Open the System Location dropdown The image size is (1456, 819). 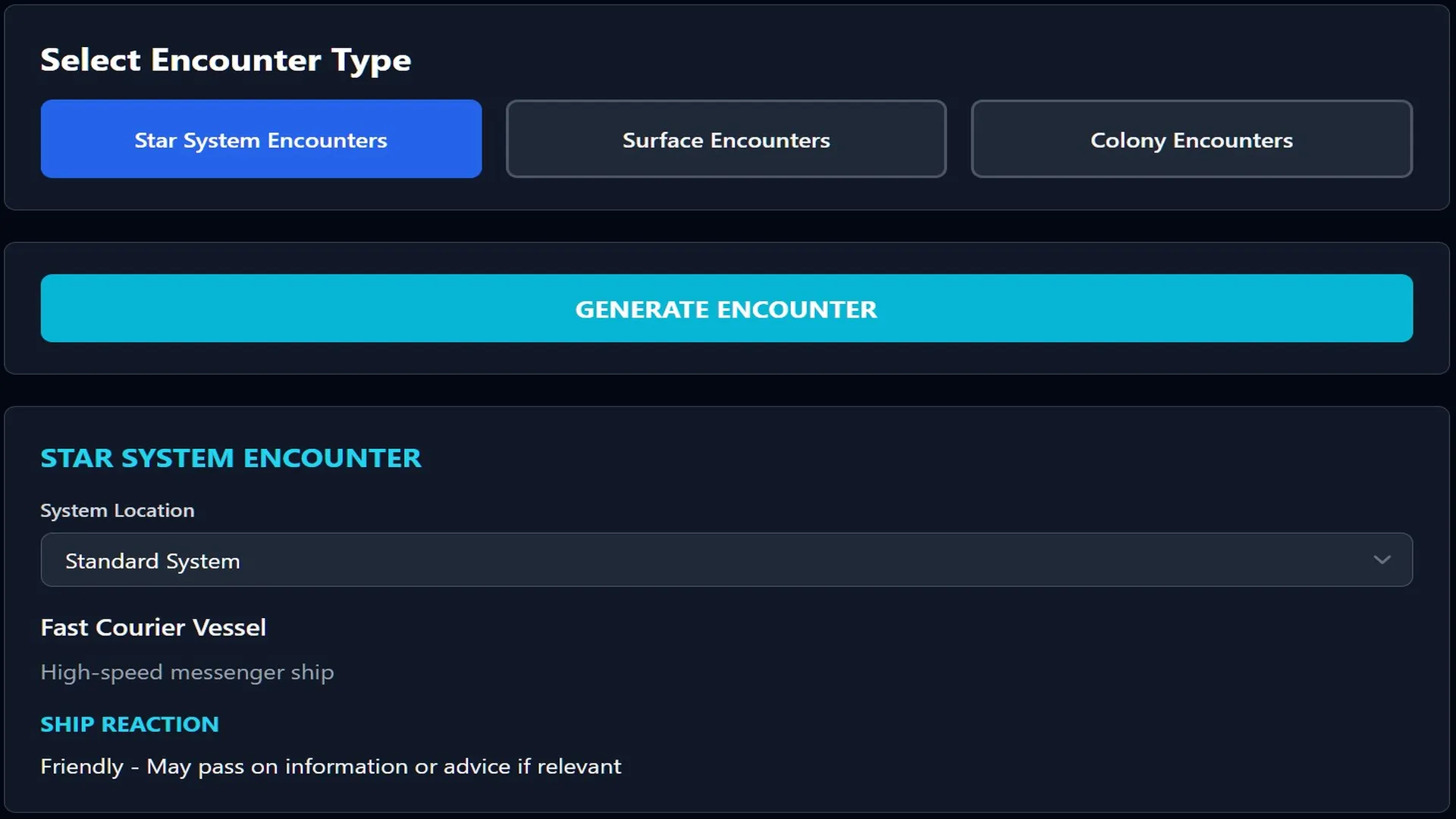coord(726,560)
